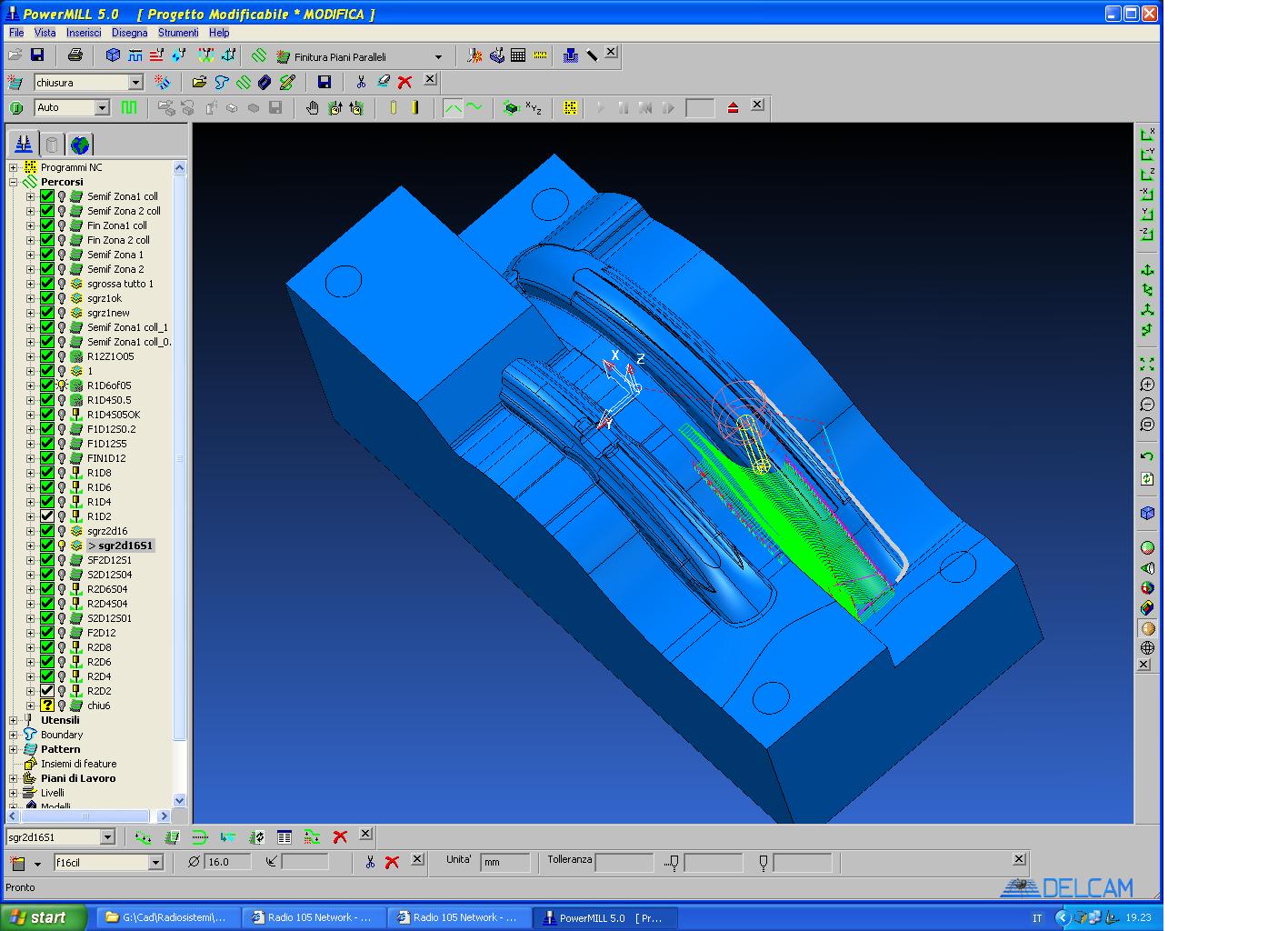Open the Strumenti menu

(x=177, y=33)
